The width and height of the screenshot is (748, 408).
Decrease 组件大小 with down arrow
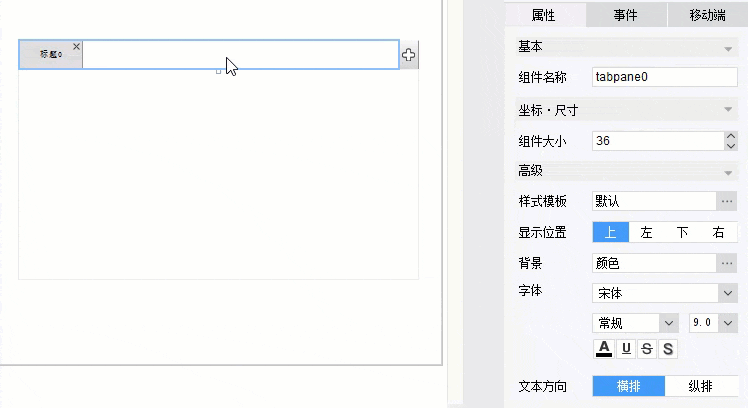point(731,146)
